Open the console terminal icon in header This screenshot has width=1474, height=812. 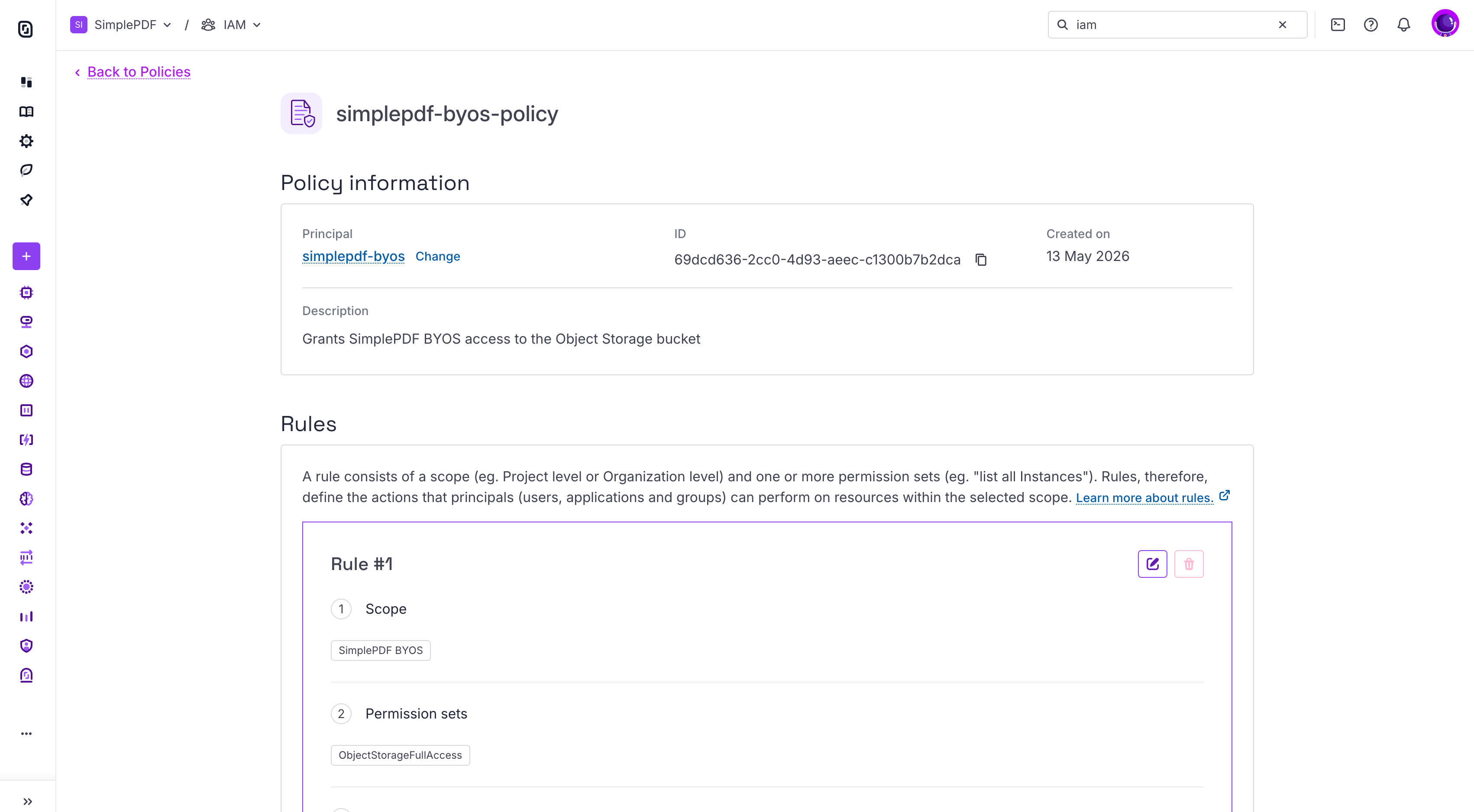pos(1338,25)
